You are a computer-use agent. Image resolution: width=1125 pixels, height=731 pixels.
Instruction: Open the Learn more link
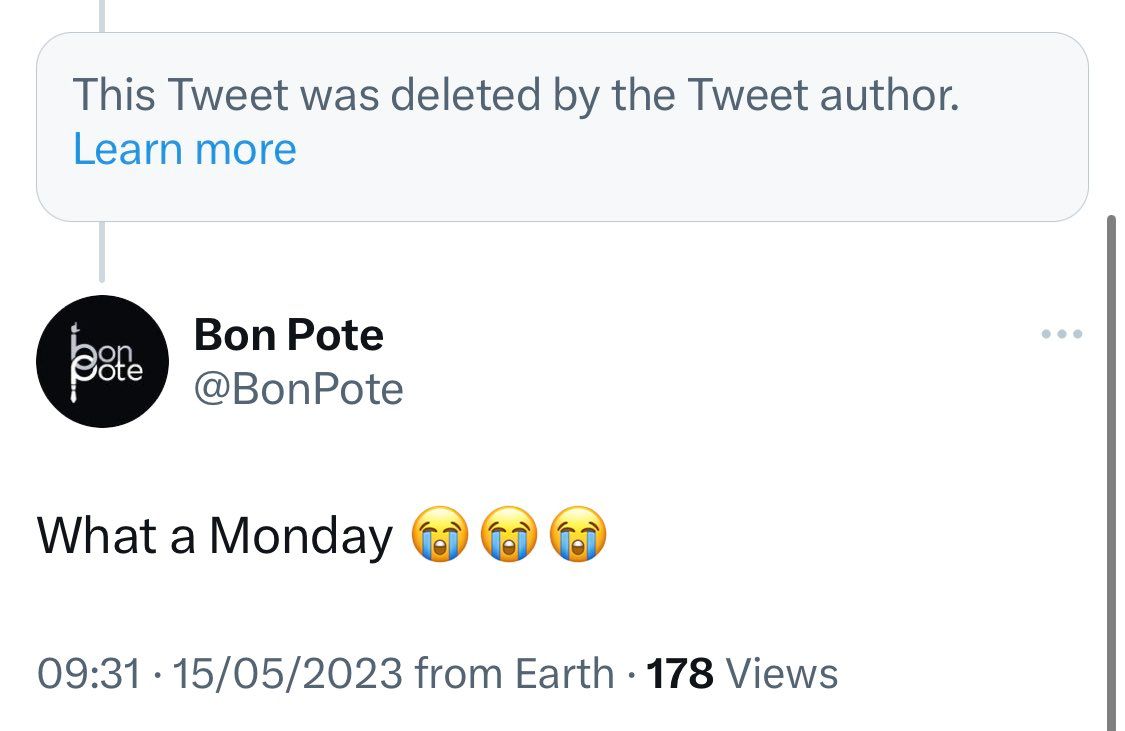click(185, 149)
